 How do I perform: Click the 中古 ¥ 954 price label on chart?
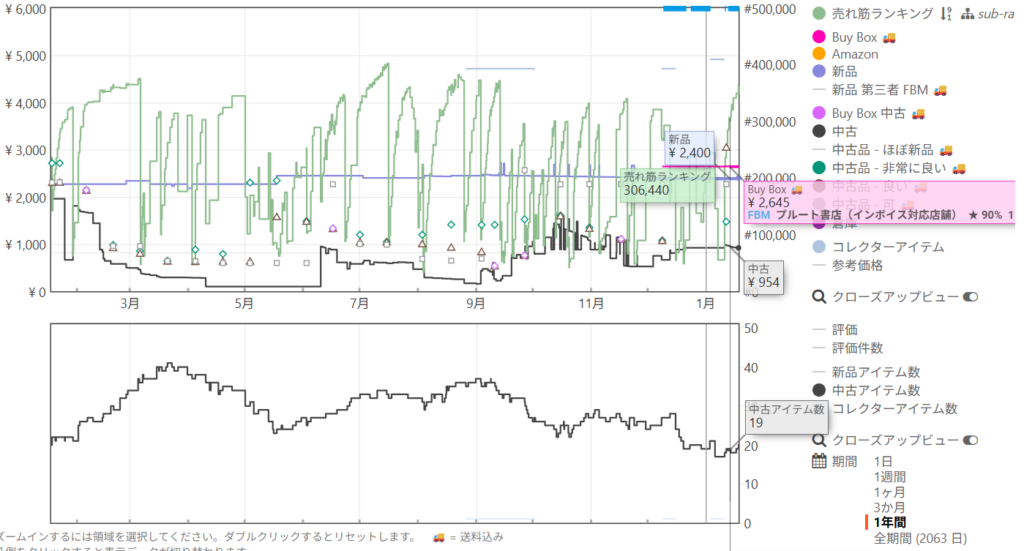763,276
